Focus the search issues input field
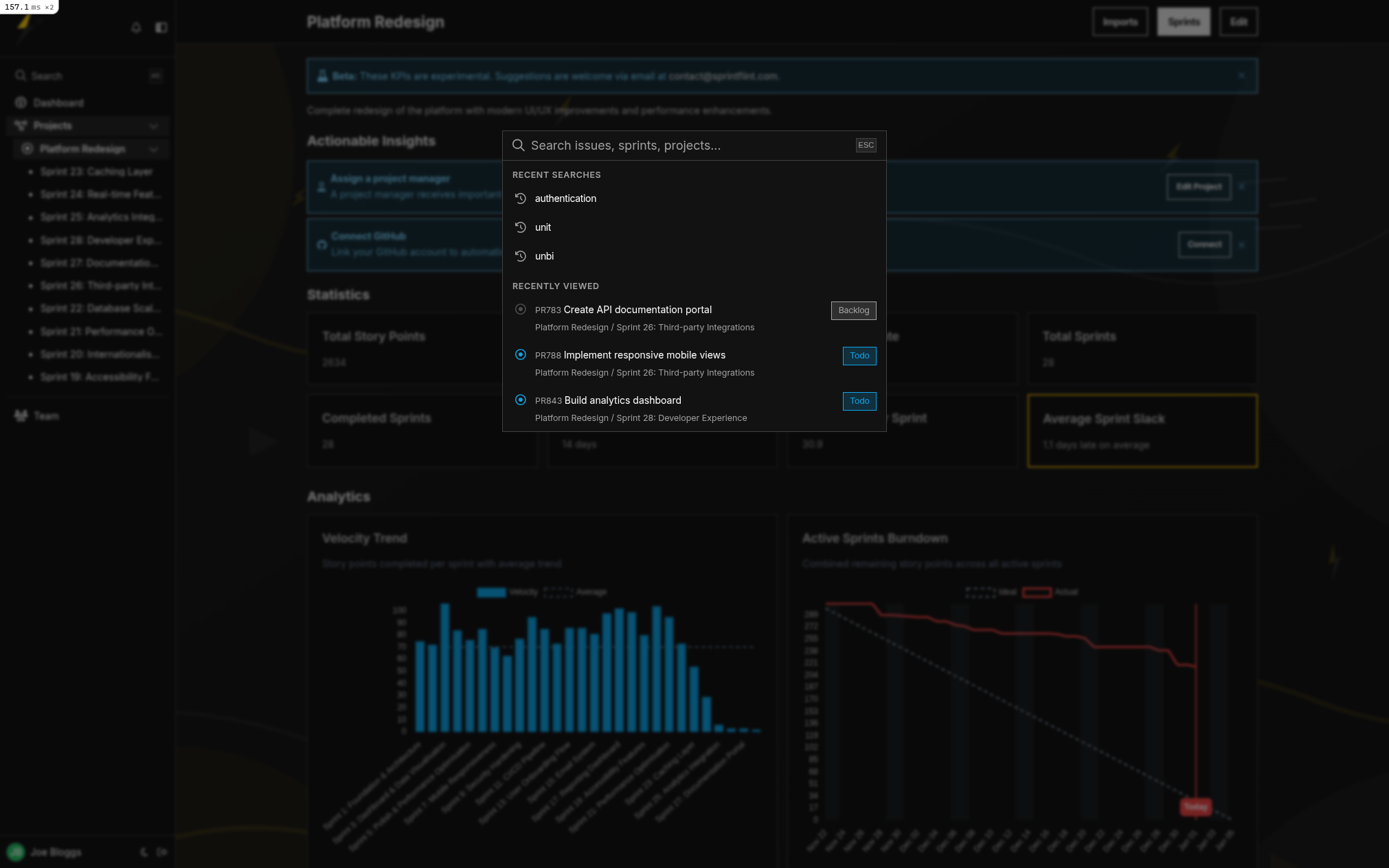This screenshot has height=868, width=1389. coord(687,146)
